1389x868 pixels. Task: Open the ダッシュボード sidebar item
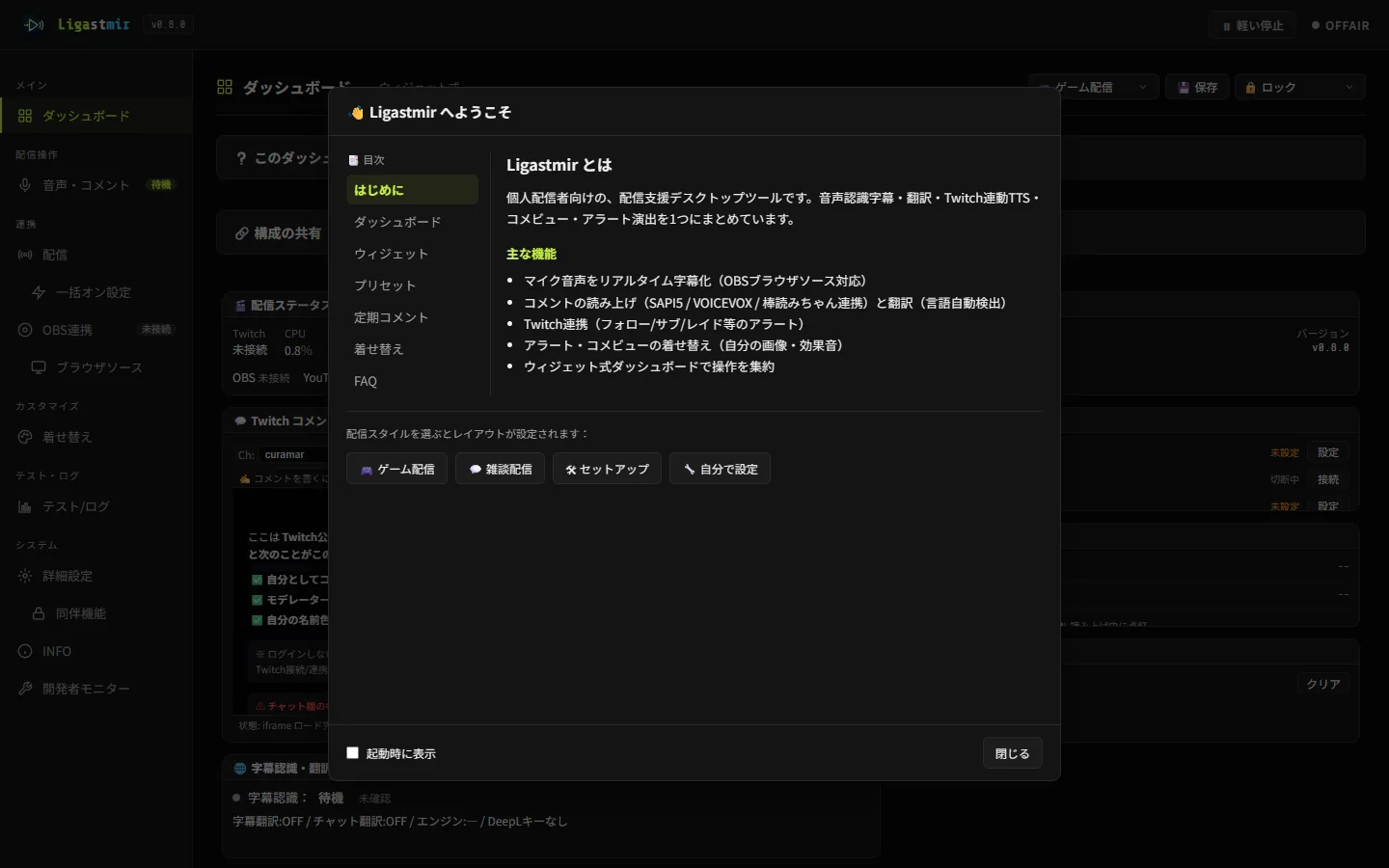click(x=96, y=116)
